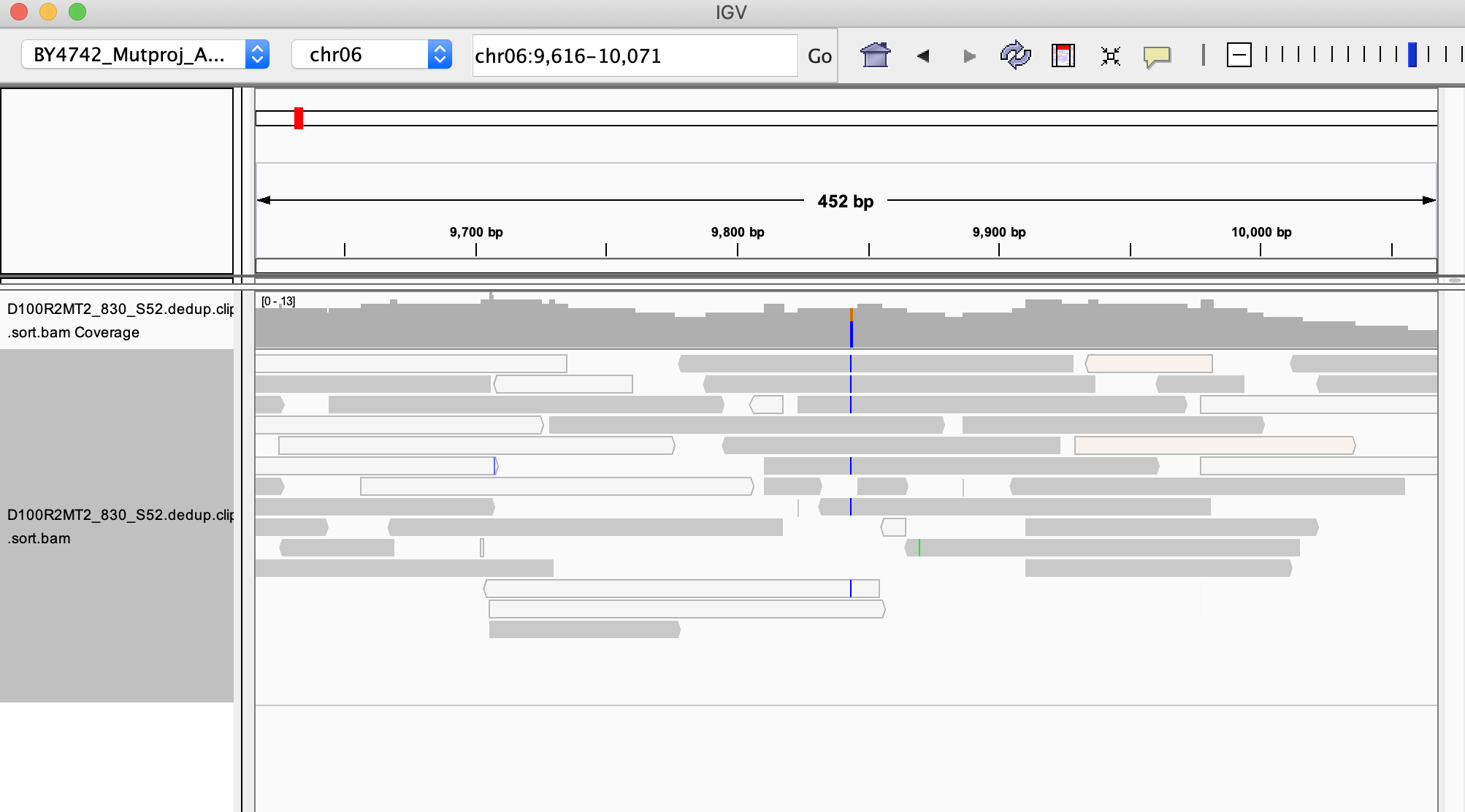1465x812 pixels.
Task: Toggle the popup text behavior speech bubble
Action: [1156, 55]
